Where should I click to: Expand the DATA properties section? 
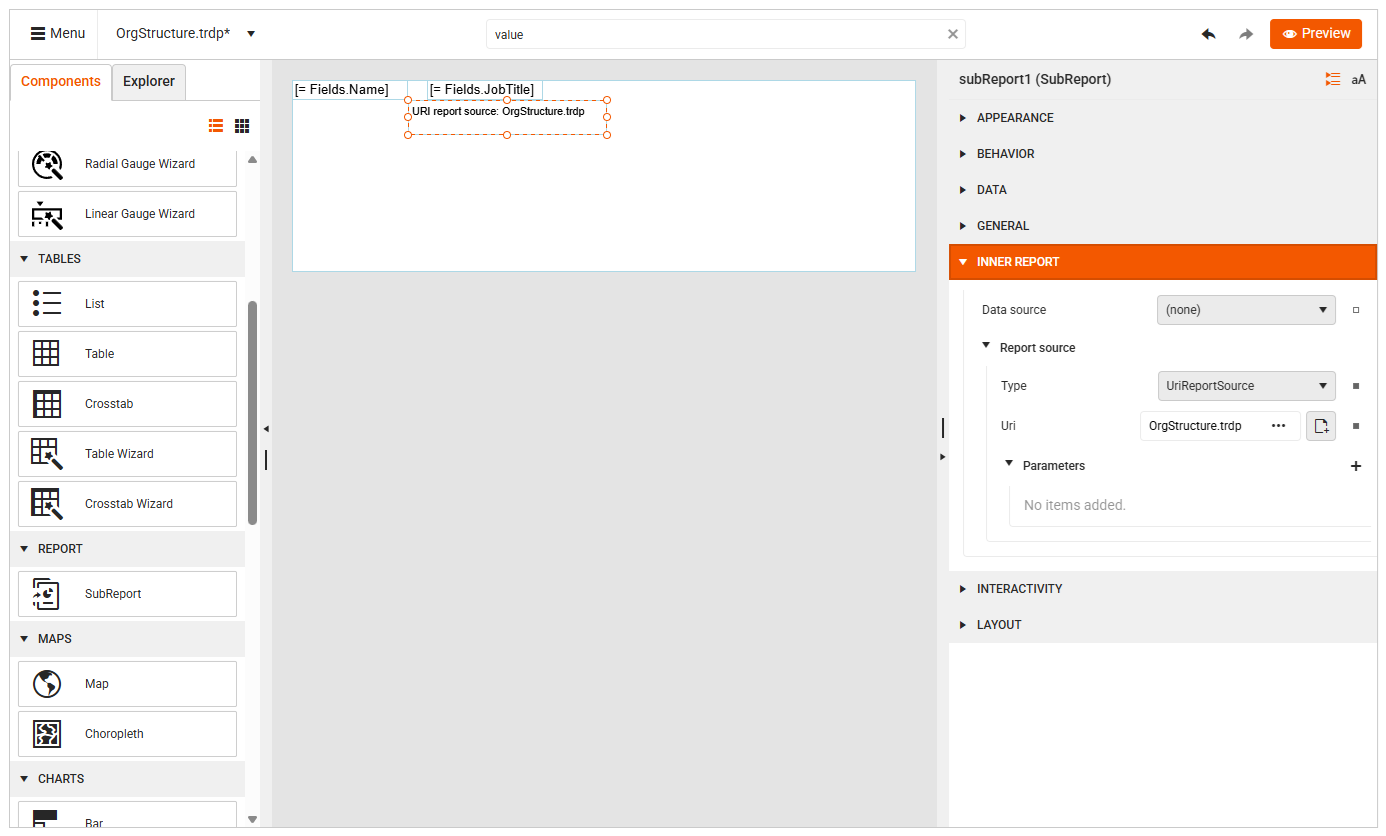coord(1163,190)
